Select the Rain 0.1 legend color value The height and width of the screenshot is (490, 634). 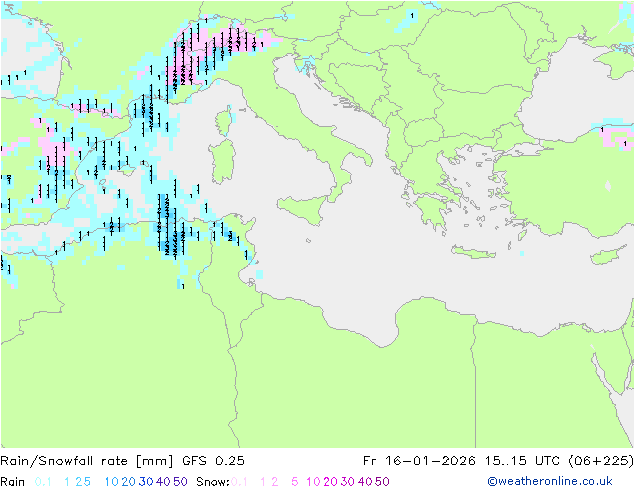[43, 482]
